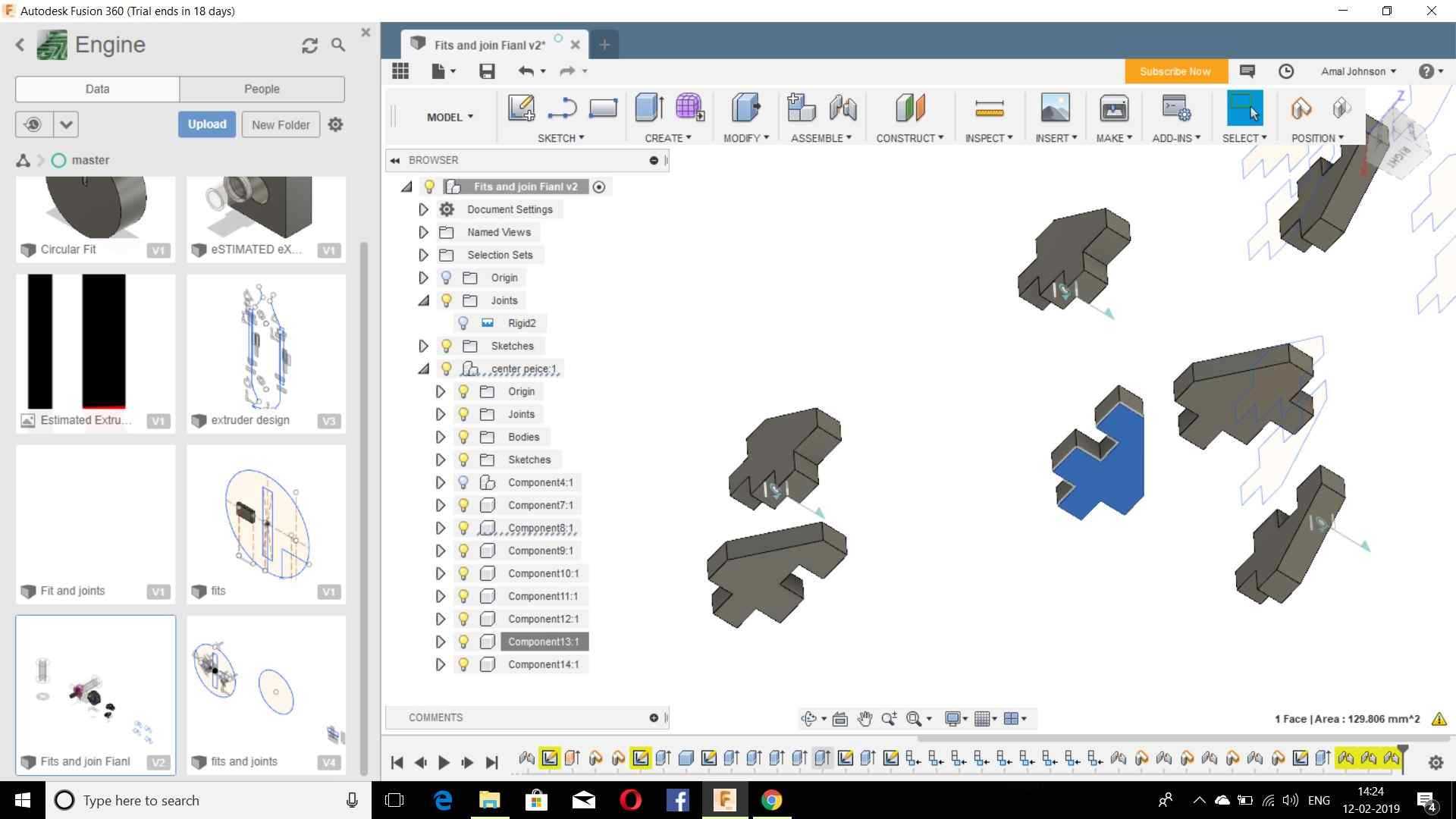The width and height of the screenshot is (1456, 819).
Task: Expand the Sketches folder in the browser
Action: (x=423, y=346)
